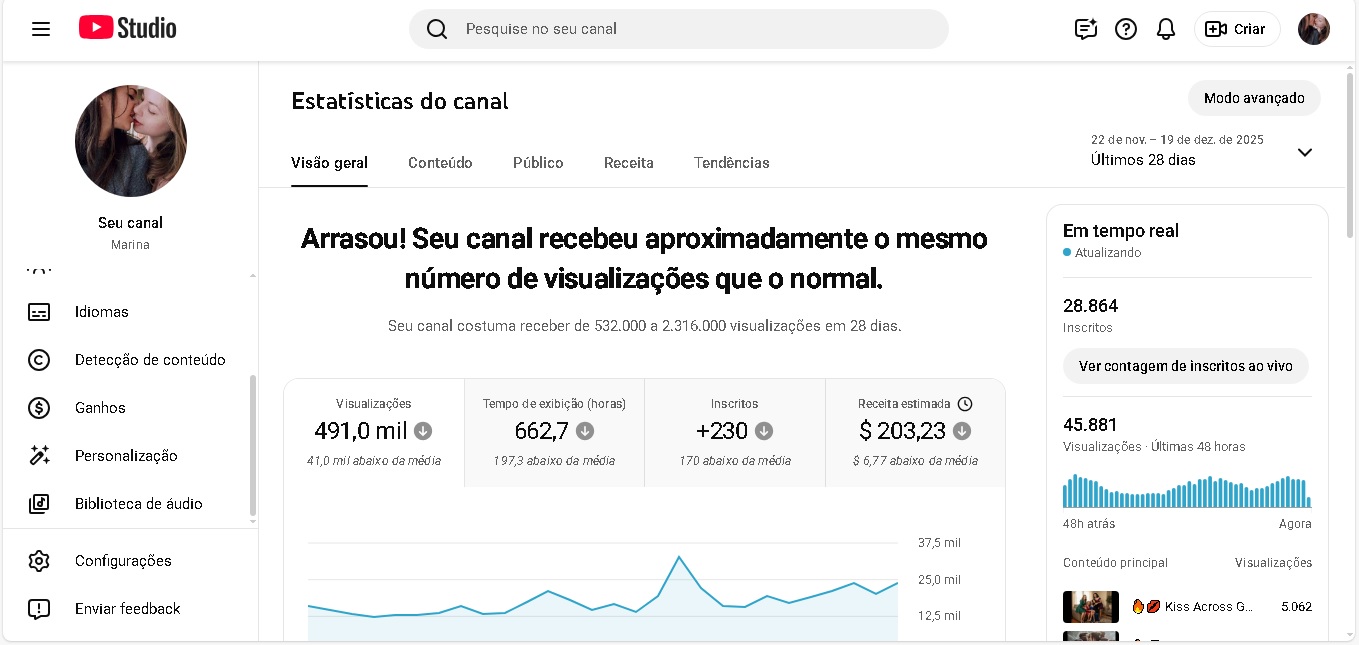Screen dimensions: 1359x645
Task: Open the Criar create menu
Action: [x=1237, y=29]
